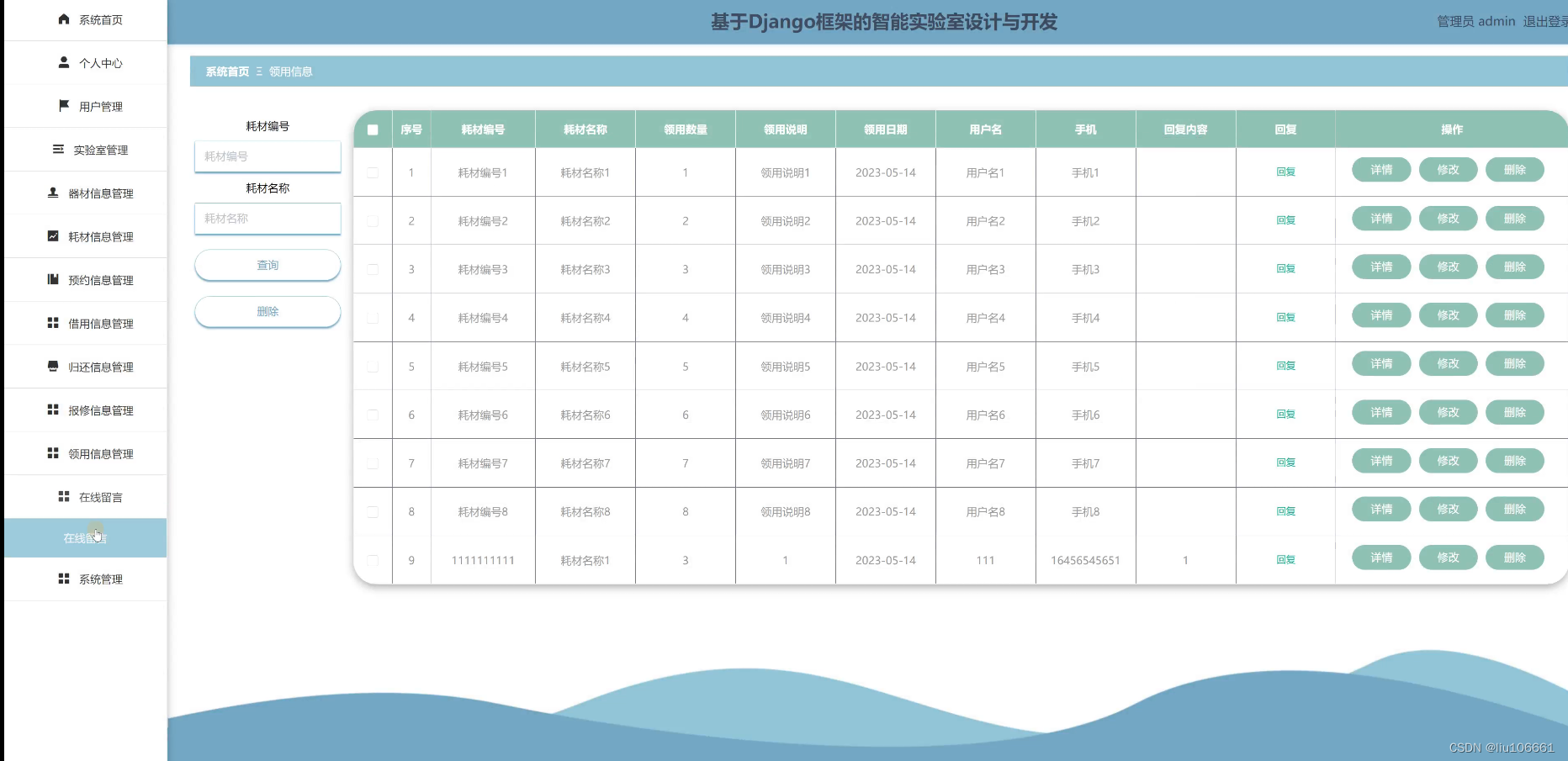Click the 归还信息管理 sidebar icon

click(51, 367)
